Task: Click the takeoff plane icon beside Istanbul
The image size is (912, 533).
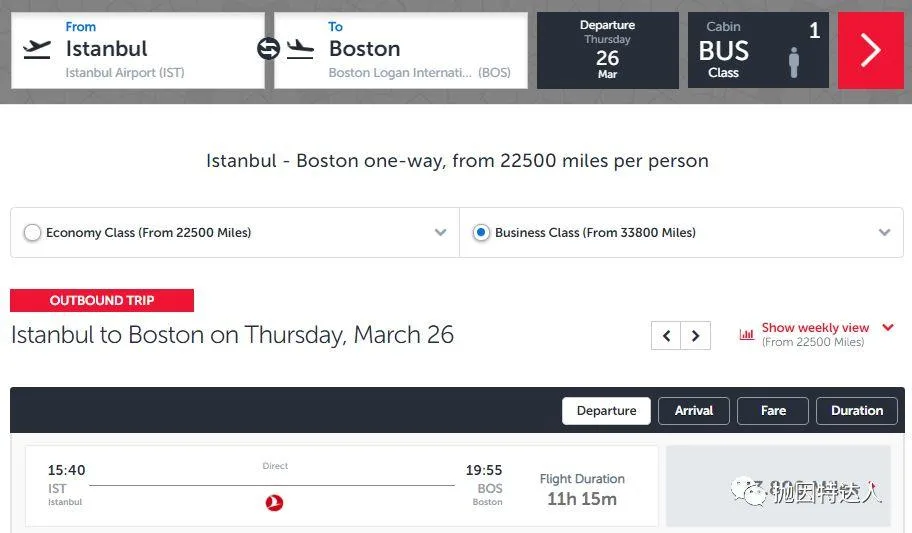Action: coord(37,49)
